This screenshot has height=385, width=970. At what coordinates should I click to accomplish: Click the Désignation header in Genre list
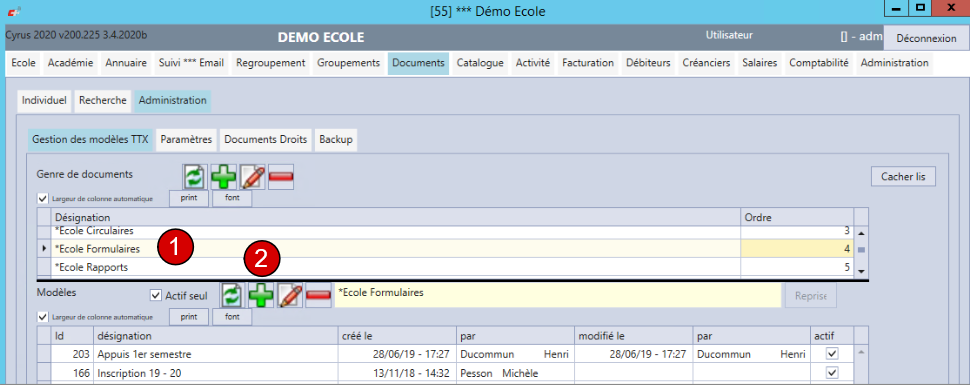(396, 217)
